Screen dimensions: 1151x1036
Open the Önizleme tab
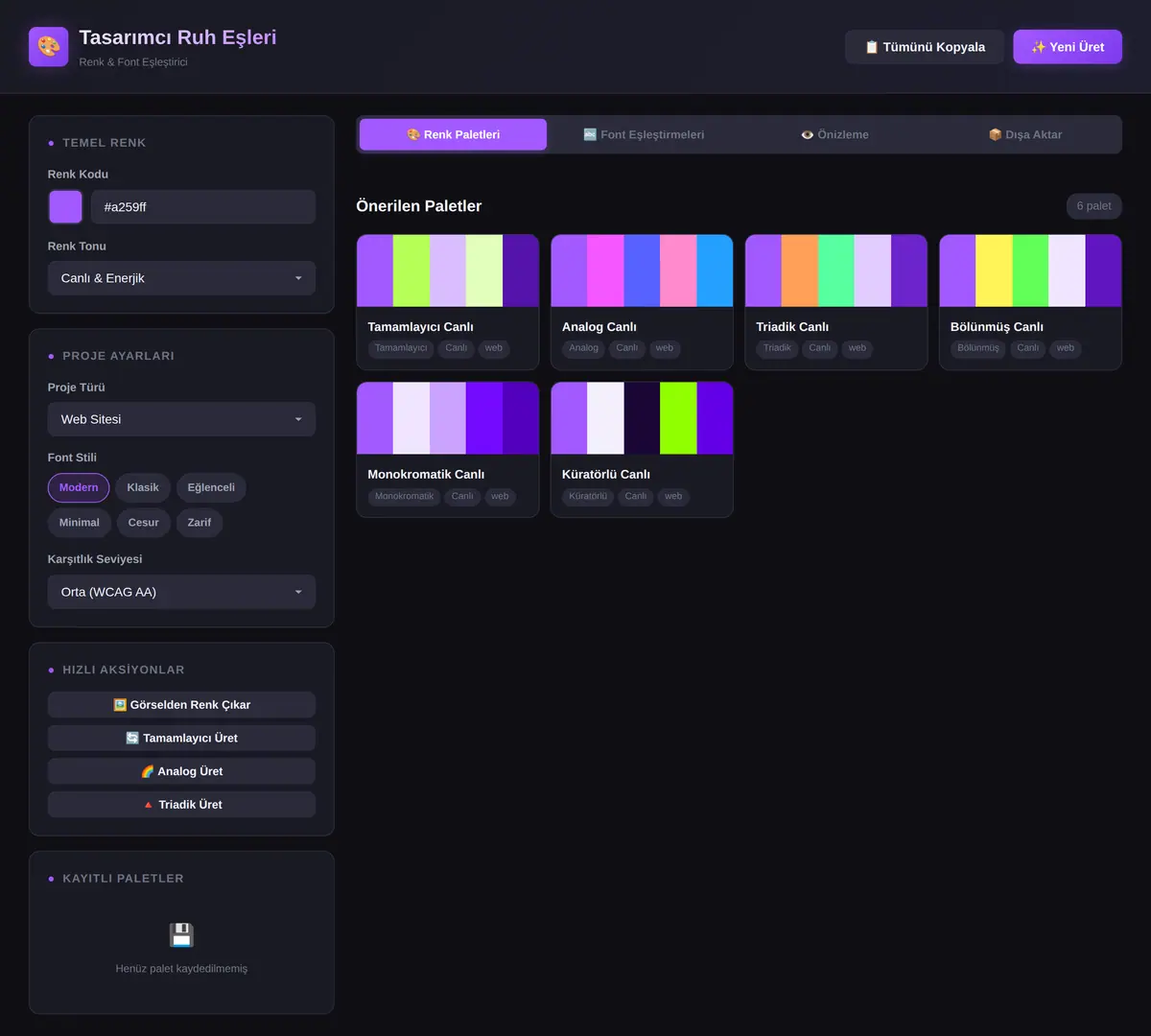click(x=834, y=135)
